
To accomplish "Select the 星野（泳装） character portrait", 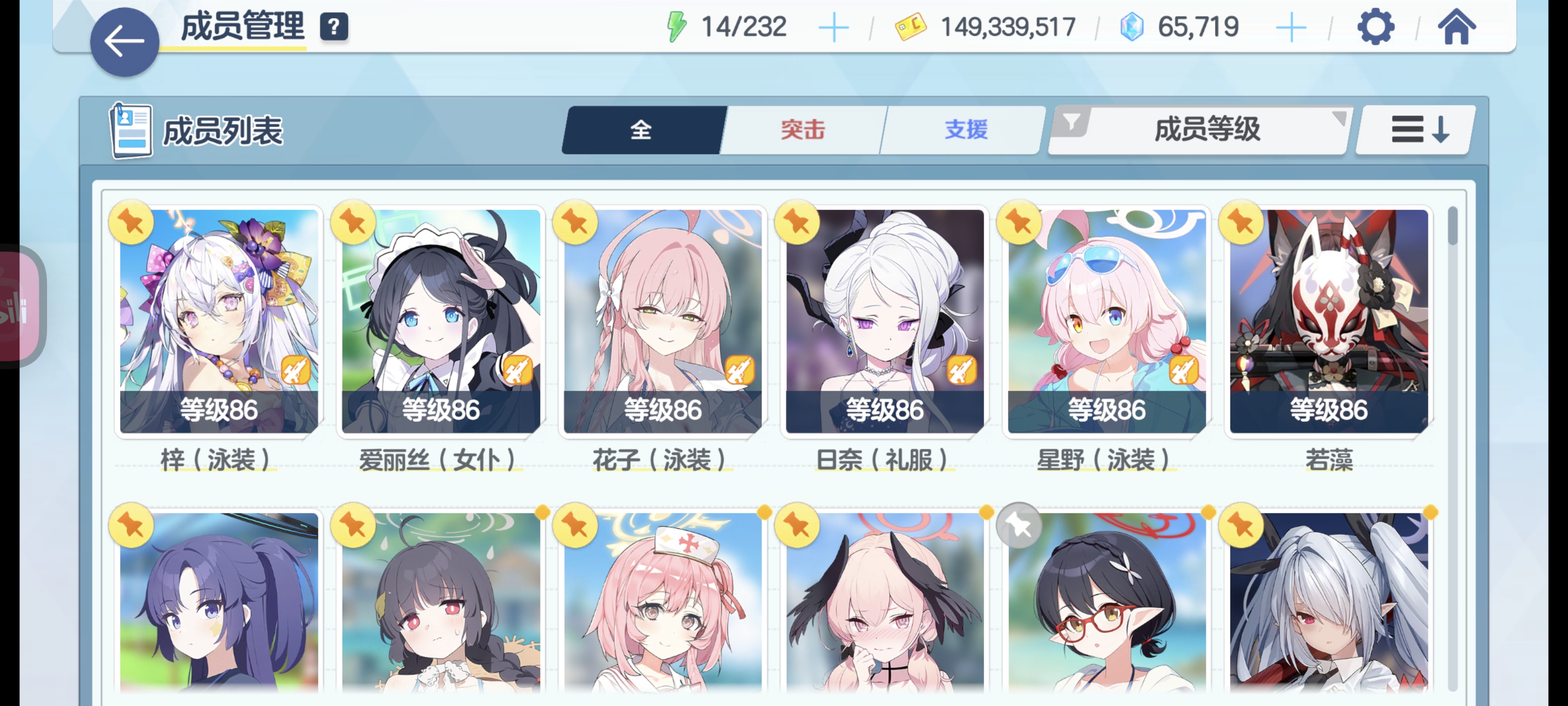I will coord(1106,321).
